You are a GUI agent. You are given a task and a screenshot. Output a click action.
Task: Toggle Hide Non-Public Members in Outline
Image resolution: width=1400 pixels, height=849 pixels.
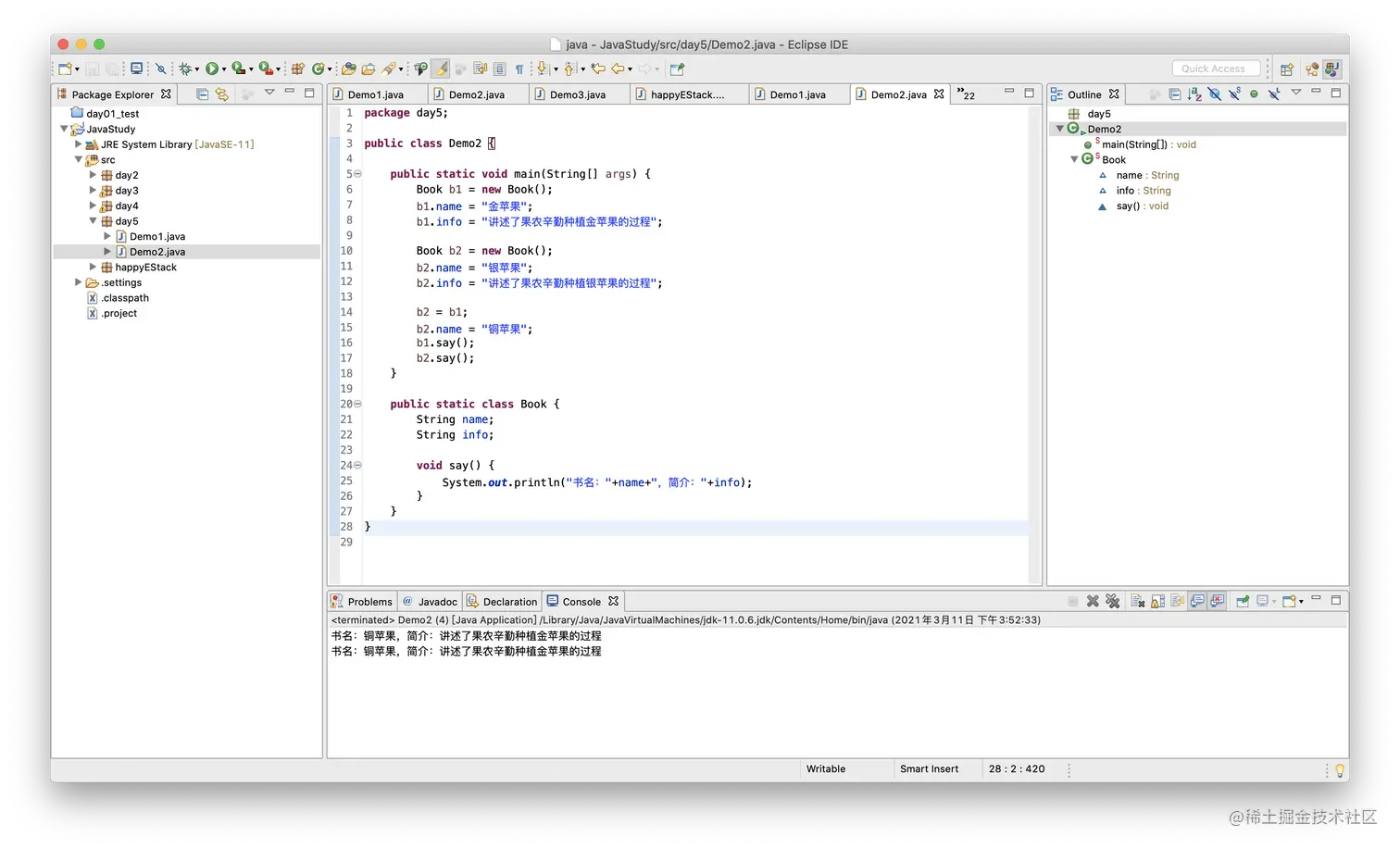pyautogui.click(x=1254, y=94)
